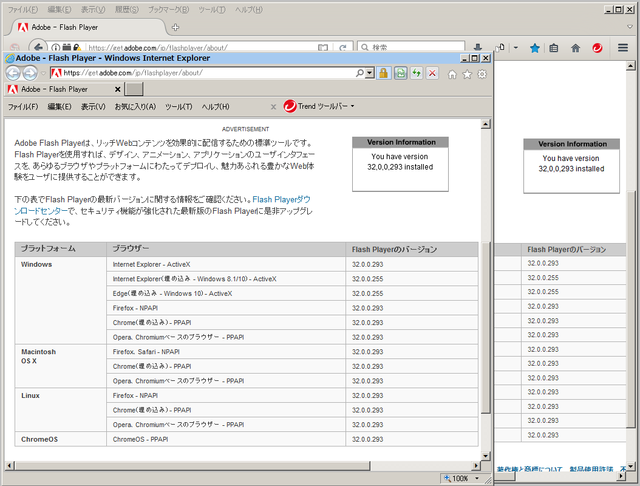The height and width of the screenshot is (486, 640).
Task: Close the Trend toolbar with the X
Action: (x=273, y=107)
